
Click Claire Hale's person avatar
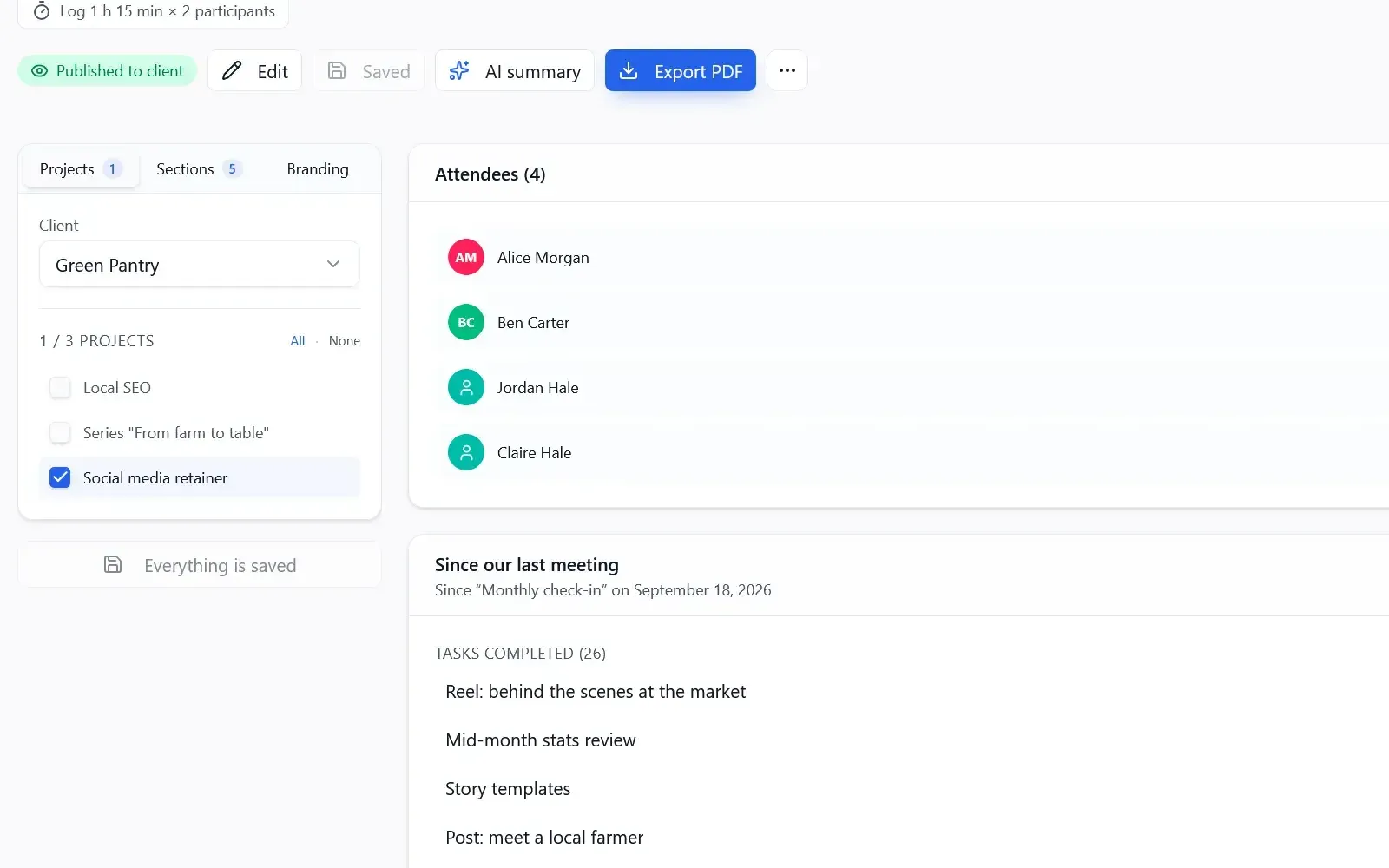coord(466,452)
